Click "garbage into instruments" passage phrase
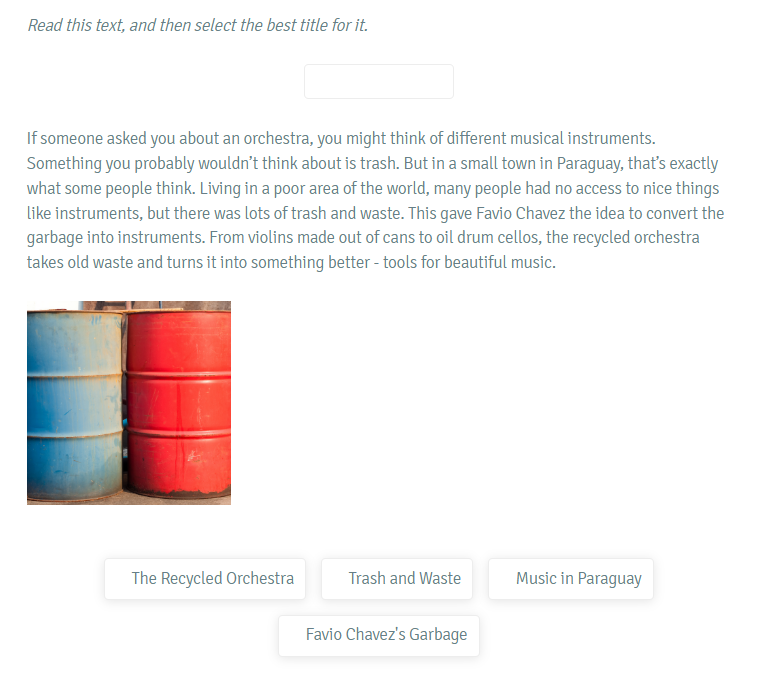This screenshot has width=758, height=674. [x=116, y=237]
